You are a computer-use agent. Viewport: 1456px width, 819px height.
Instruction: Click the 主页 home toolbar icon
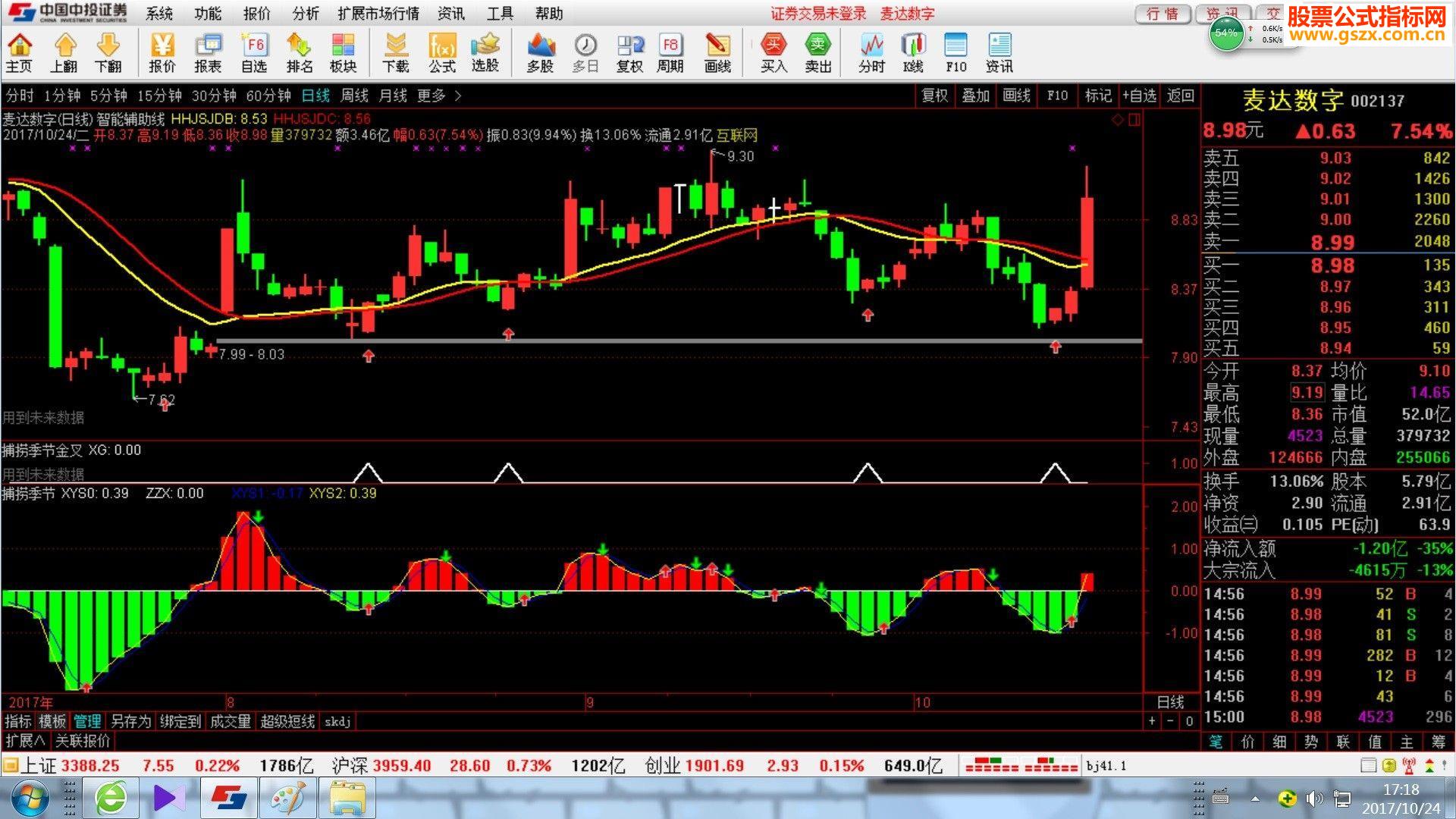click(20, 53)
